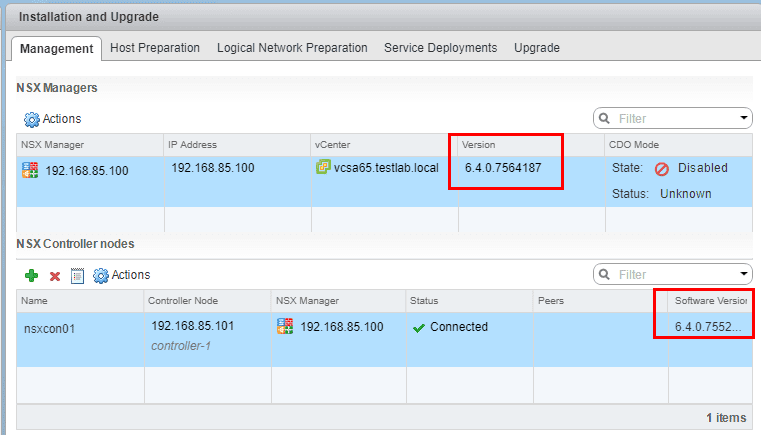Sort by Status column header

point(469,301)
